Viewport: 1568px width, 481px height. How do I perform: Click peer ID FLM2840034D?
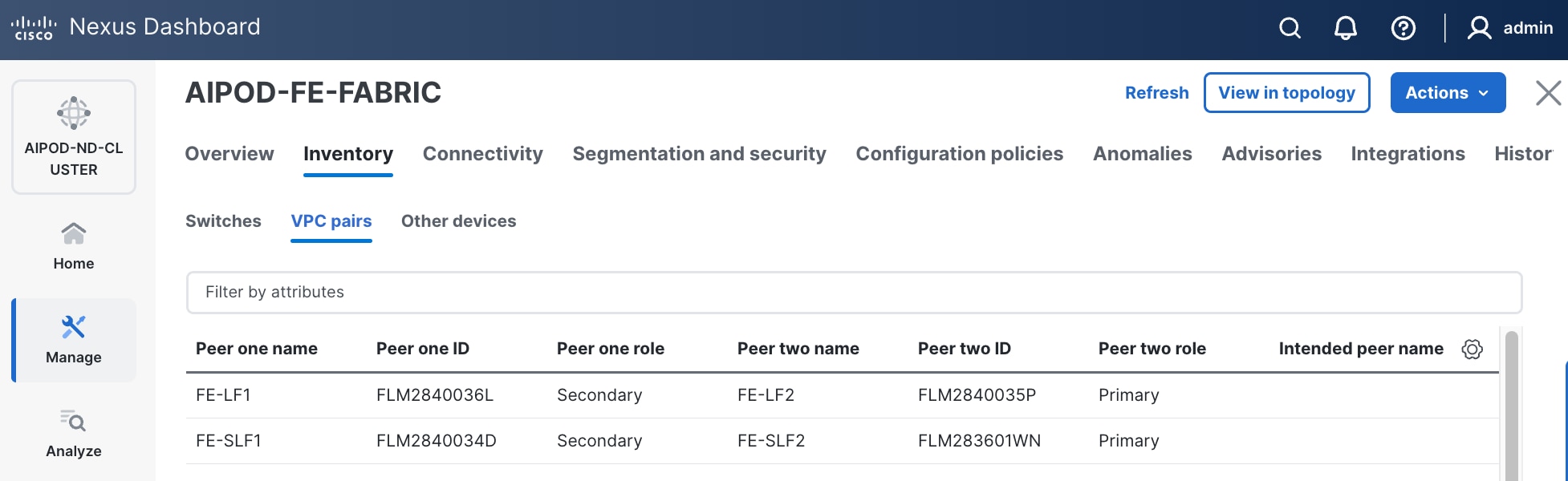coord(437,441)
